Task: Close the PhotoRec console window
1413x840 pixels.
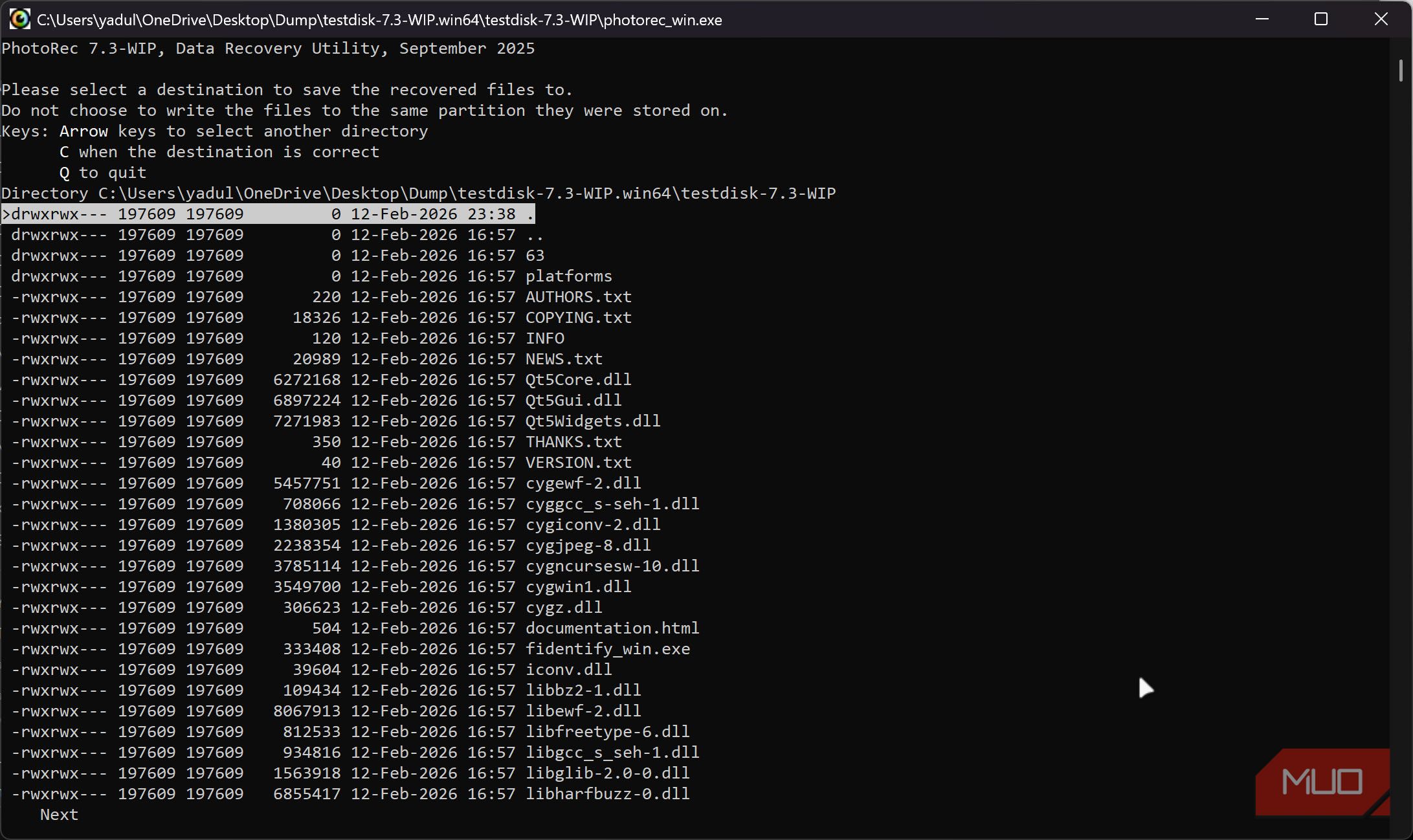Action: [x=1381, y=19]
